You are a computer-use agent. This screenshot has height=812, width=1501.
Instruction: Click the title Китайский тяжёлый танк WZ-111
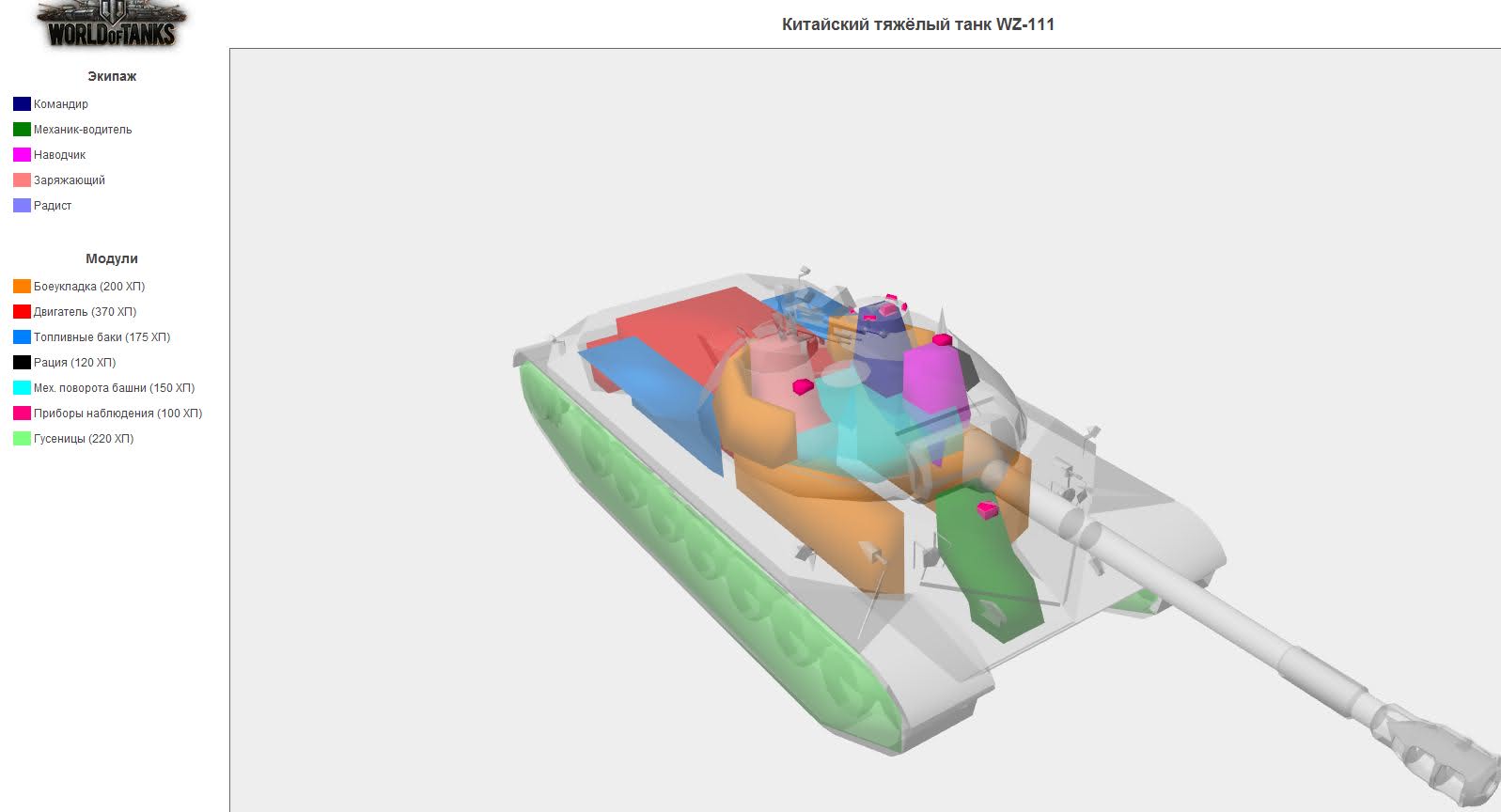click(918, 24)
